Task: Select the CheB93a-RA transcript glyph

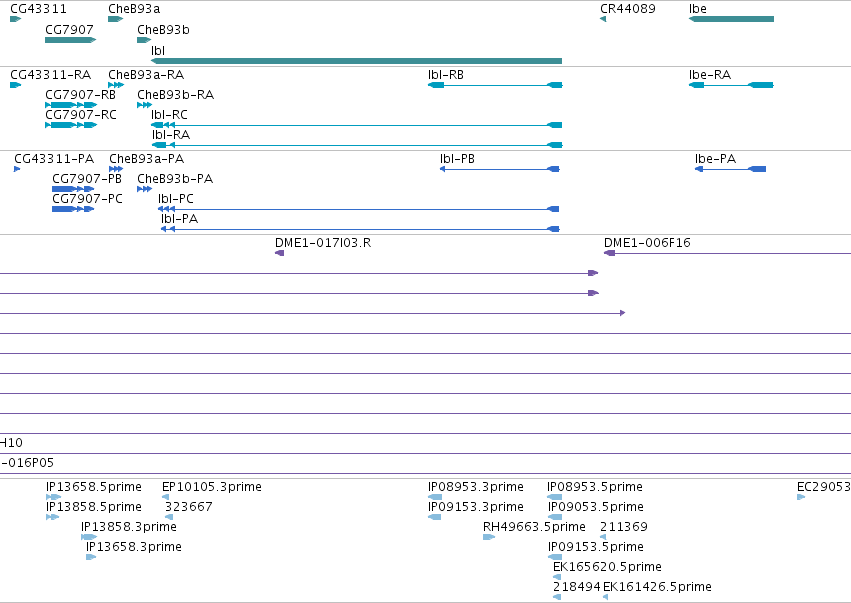Action: coord(116,85)
